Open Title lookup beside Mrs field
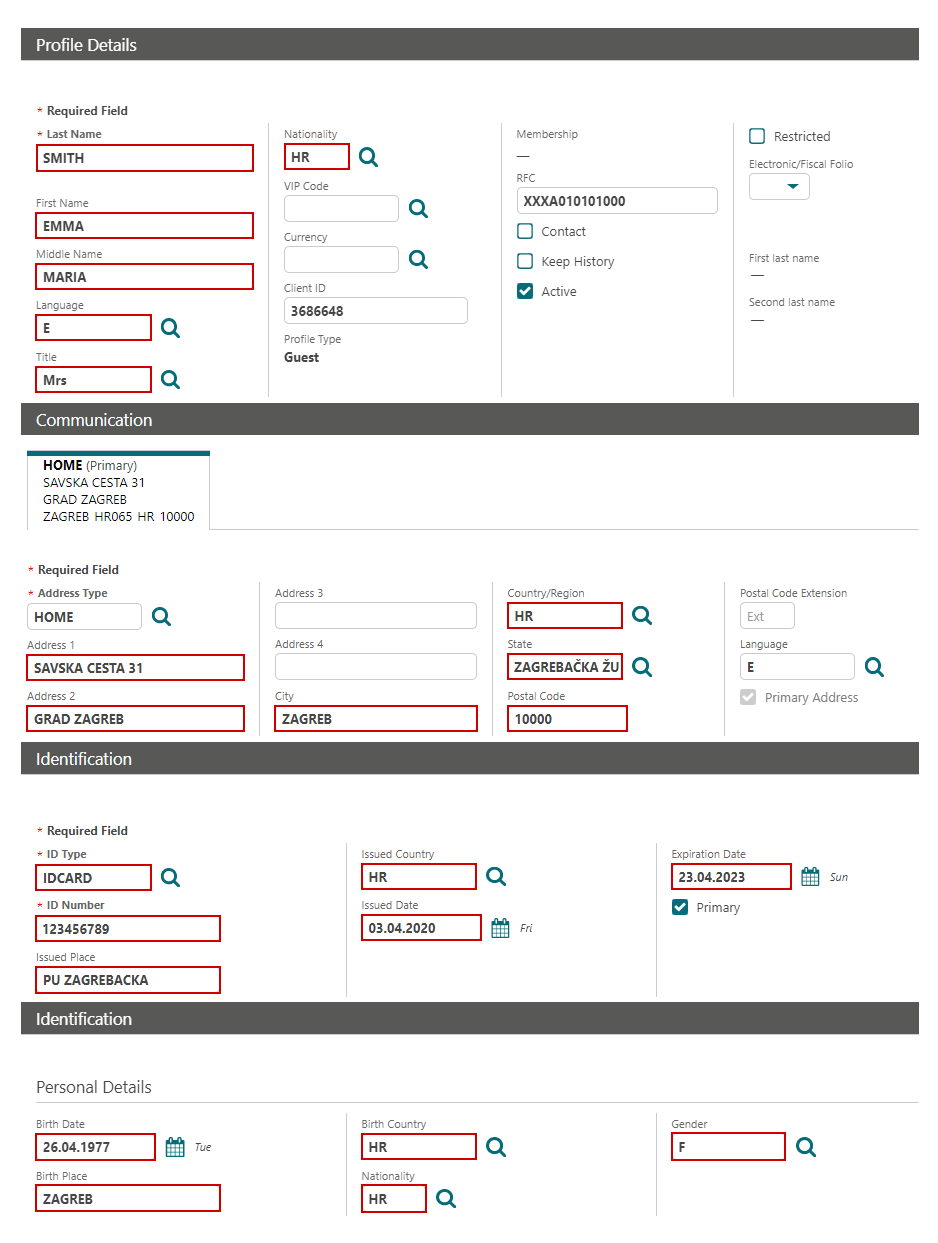The width and height of the screenshot is (938, 1243). click(x=170, y=379)
